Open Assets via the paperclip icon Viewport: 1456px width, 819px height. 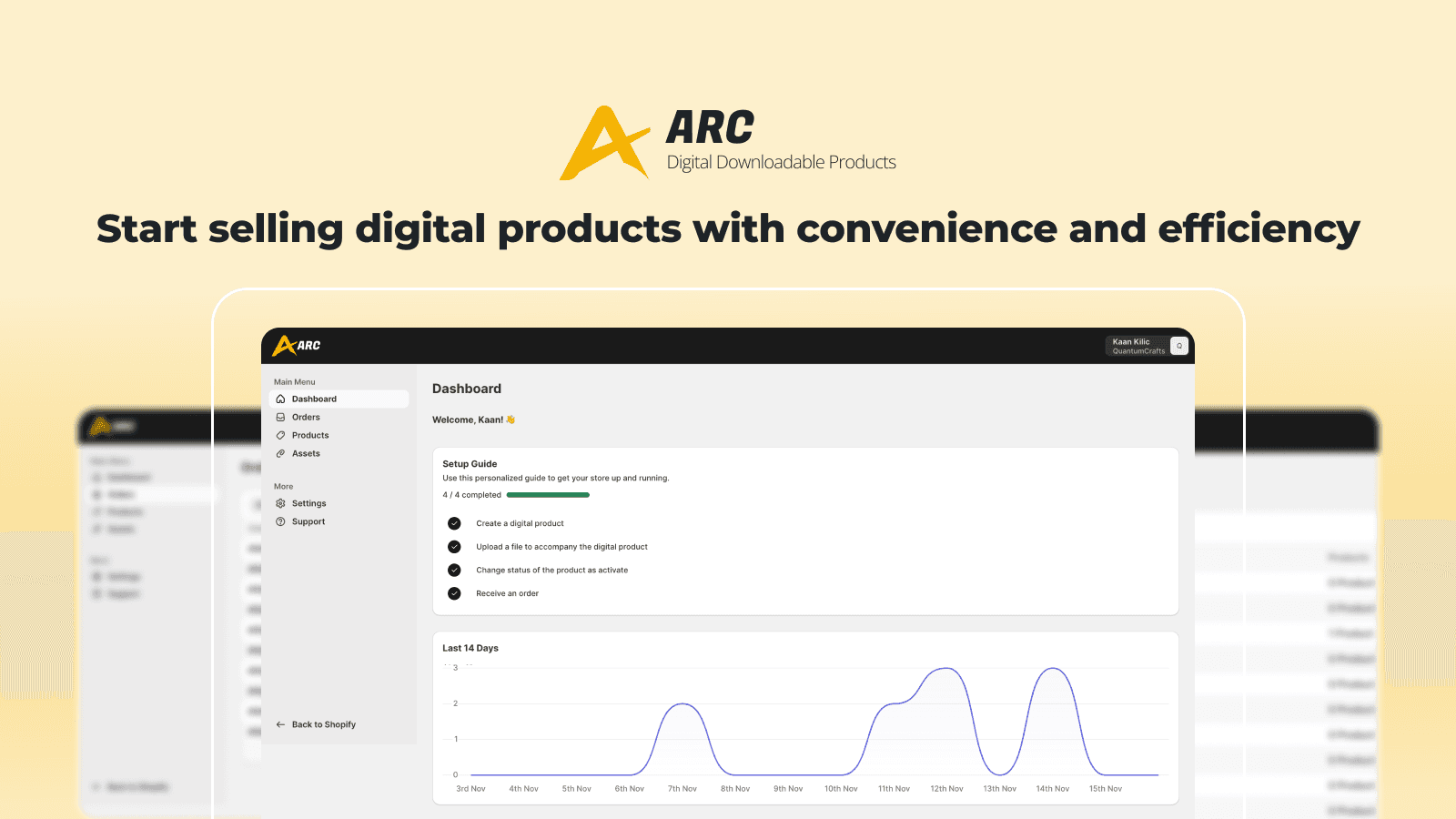pyautogui.click(x=281, y=453)
